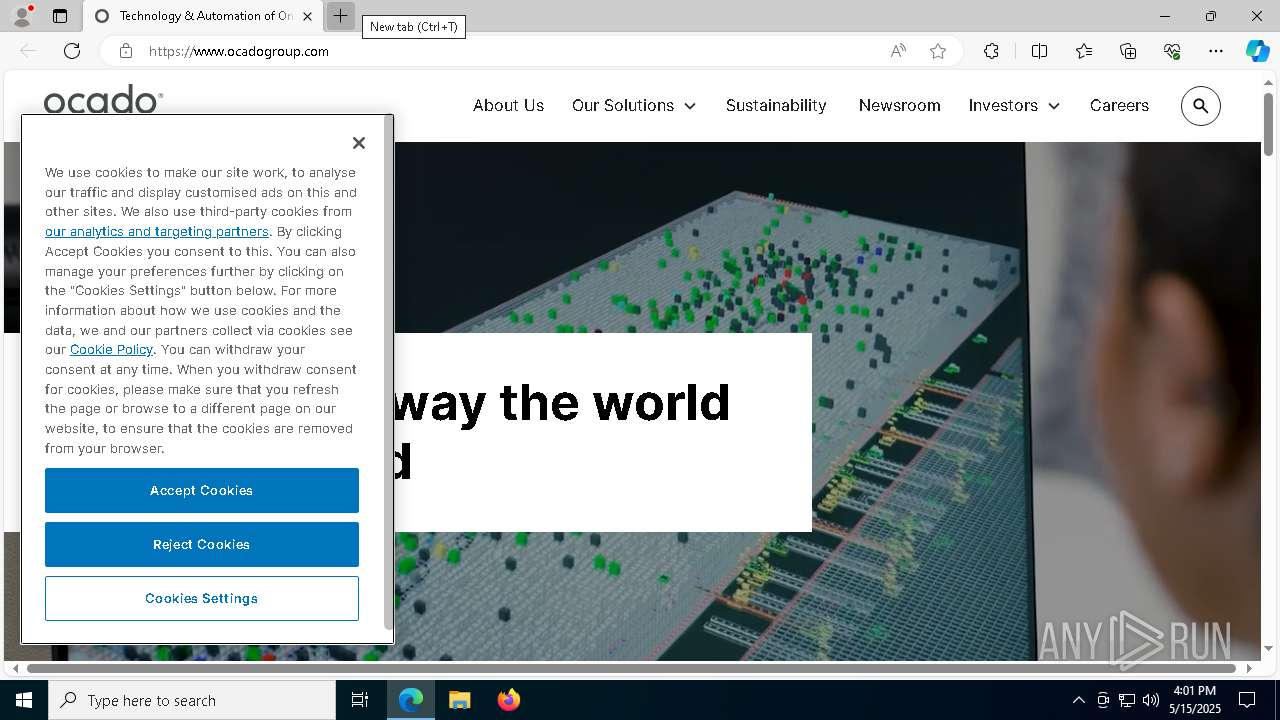Close the Technology & Automation tab
The height and width of the screenshot is (720, 1280).
307,16
